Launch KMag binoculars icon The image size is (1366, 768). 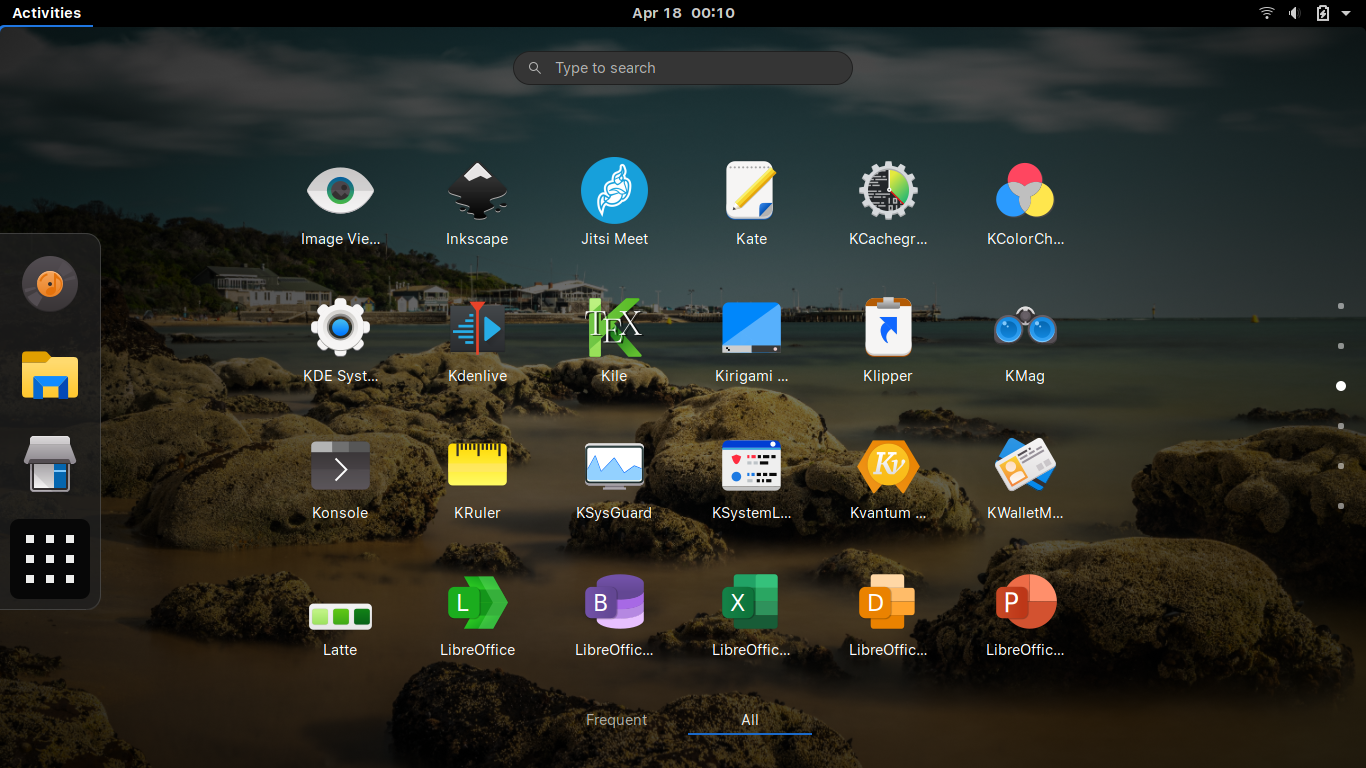point(1025,327)
